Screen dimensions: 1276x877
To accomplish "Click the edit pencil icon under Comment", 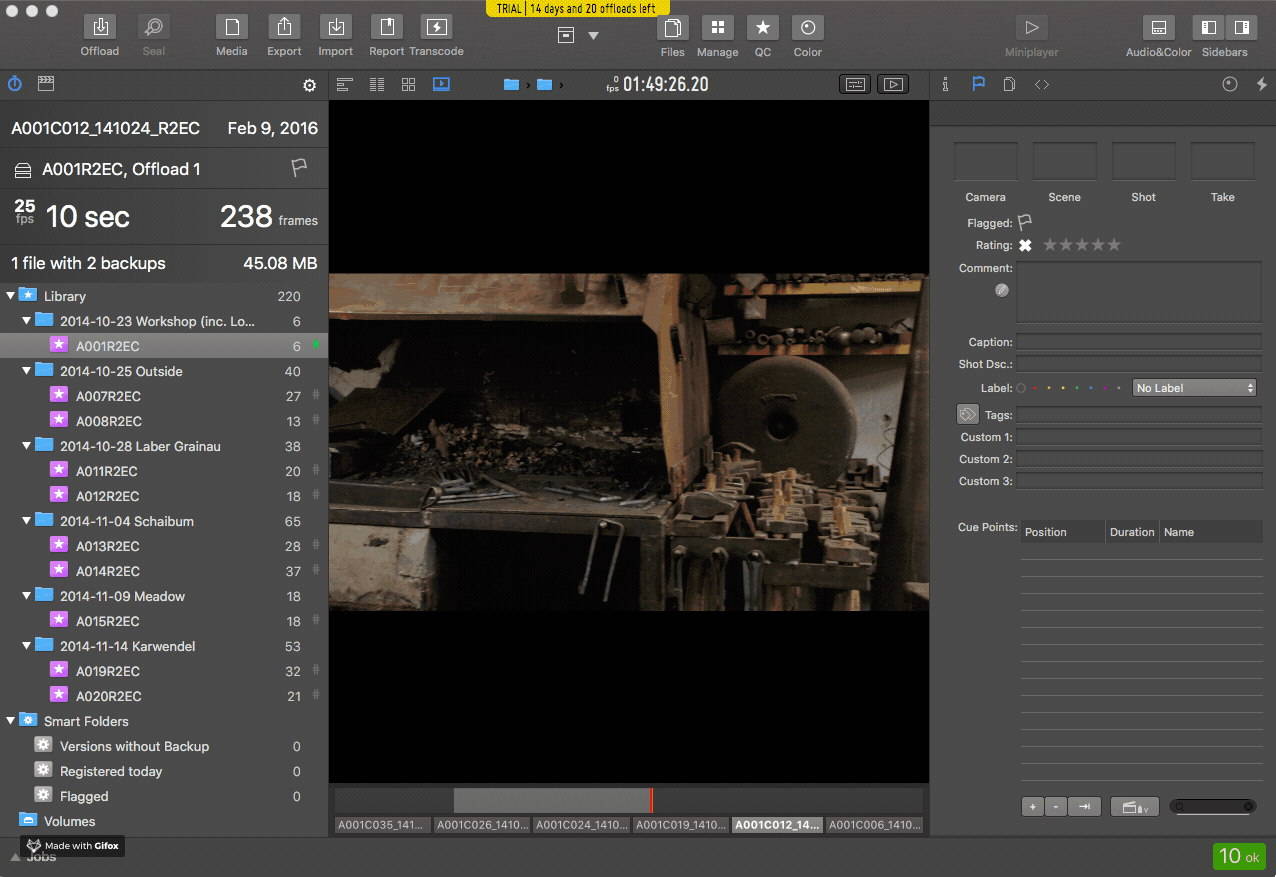I will [1002, 290].
